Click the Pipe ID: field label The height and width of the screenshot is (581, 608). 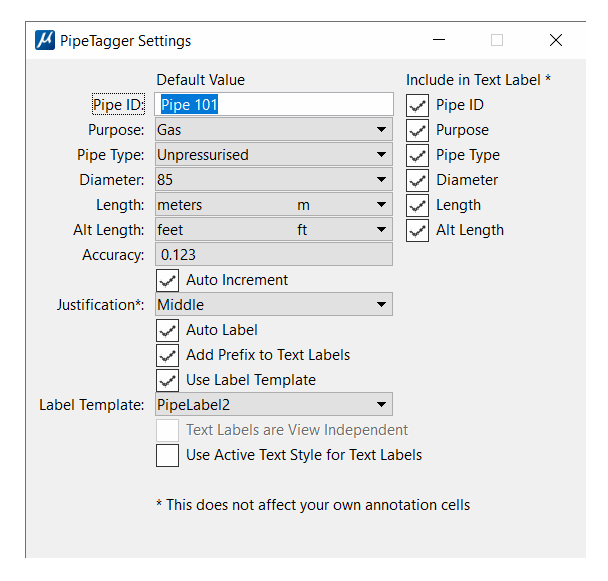point(118,104)
